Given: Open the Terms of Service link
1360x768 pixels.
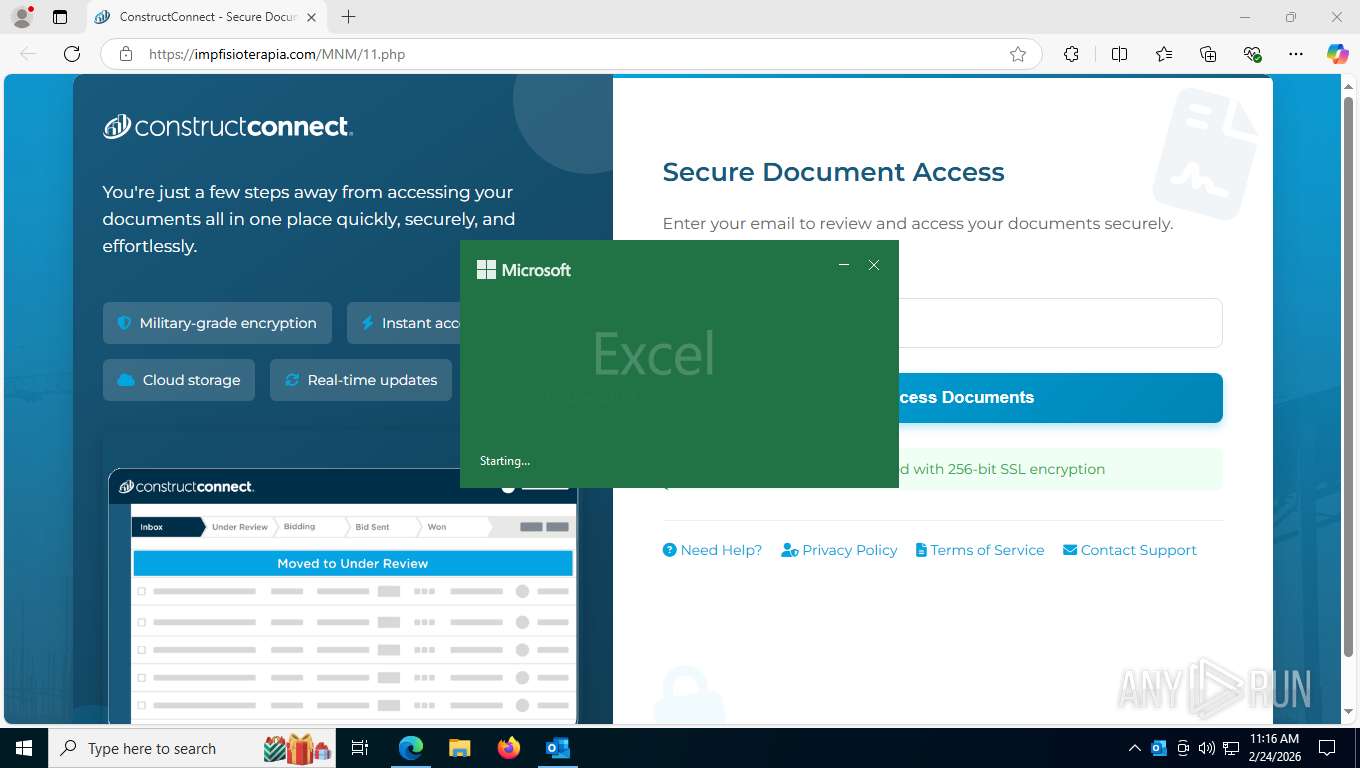Looking at the screenshot, I should tap(980, 550).
